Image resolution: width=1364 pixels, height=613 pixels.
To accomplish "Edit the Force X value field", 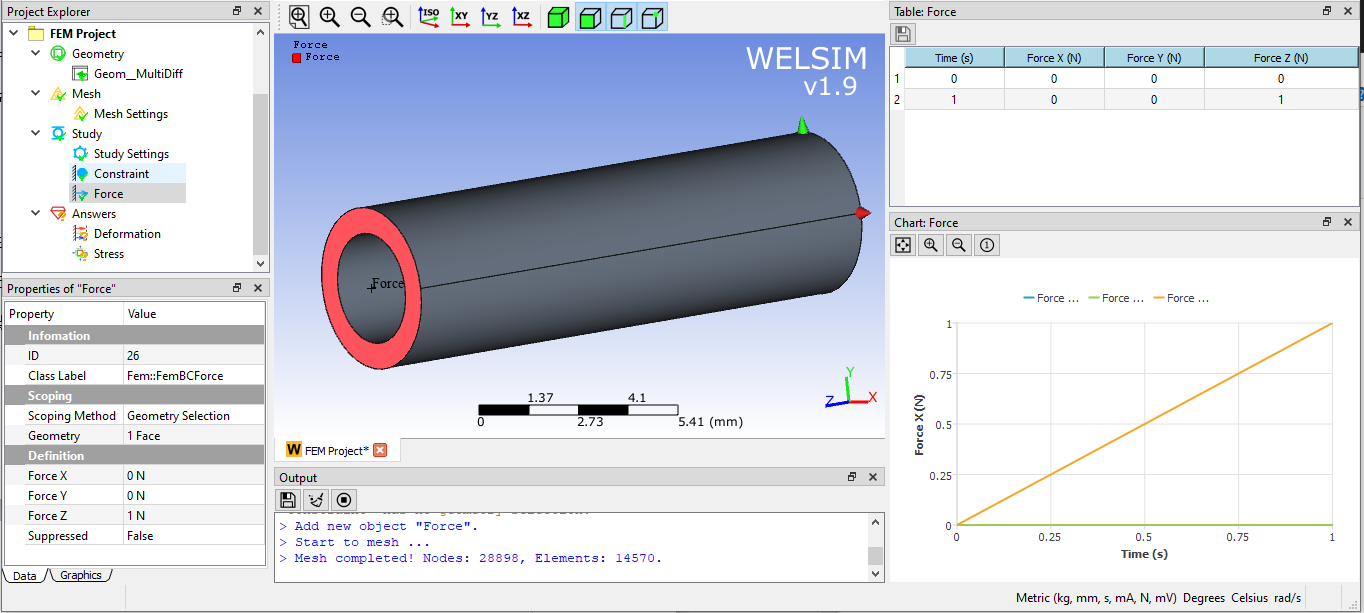I will [194, 476].
